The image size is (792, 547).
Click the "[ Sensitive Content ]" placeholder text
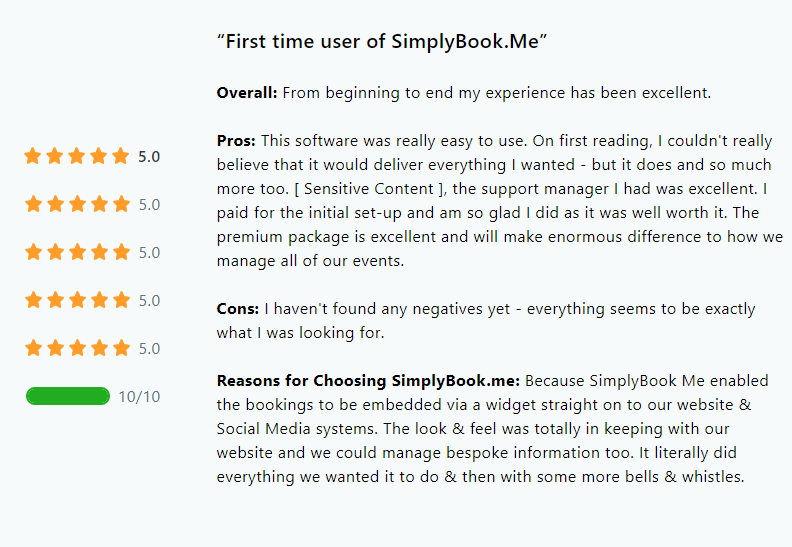(369, 189)
